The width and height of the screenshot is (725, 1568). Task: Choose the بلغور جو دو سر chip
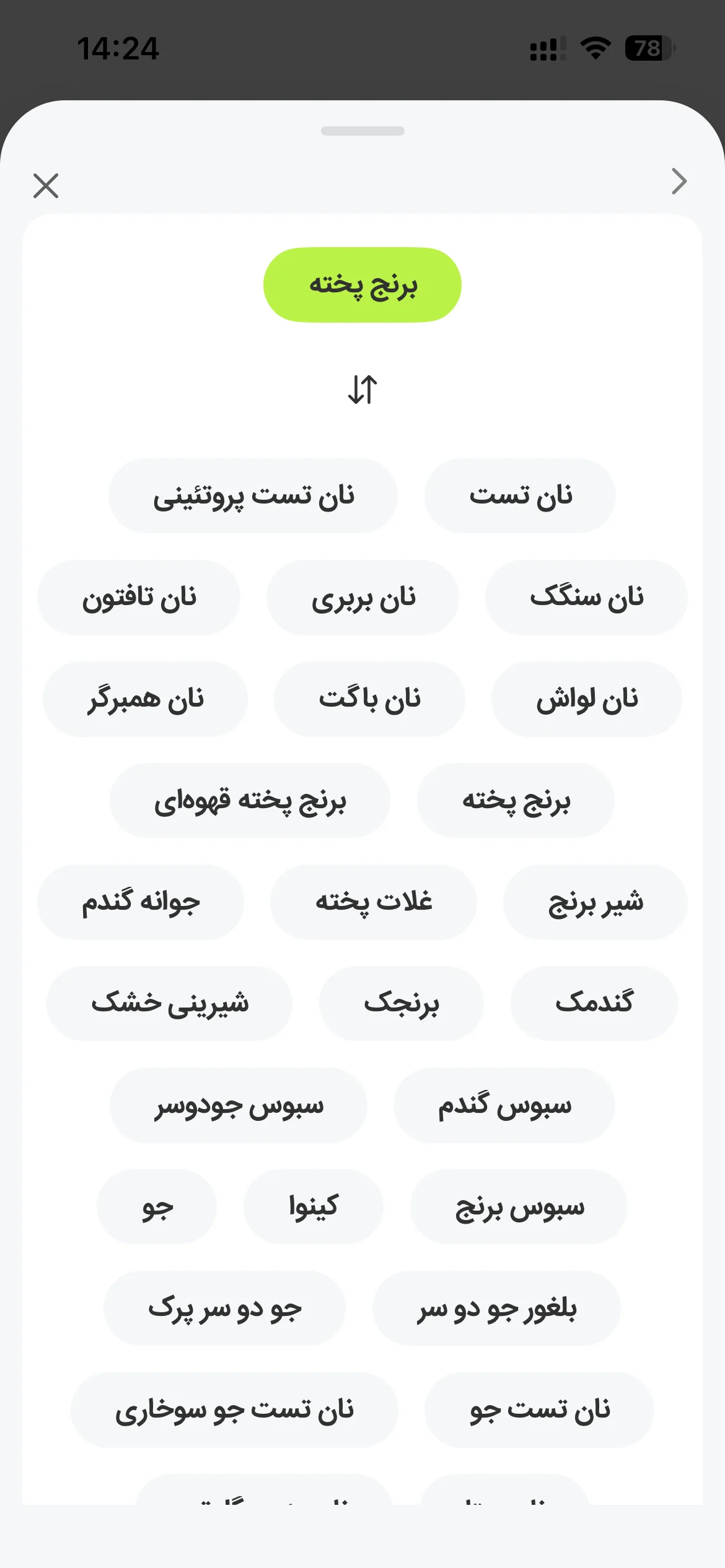pyautogui.click(x=496, y=1308)
